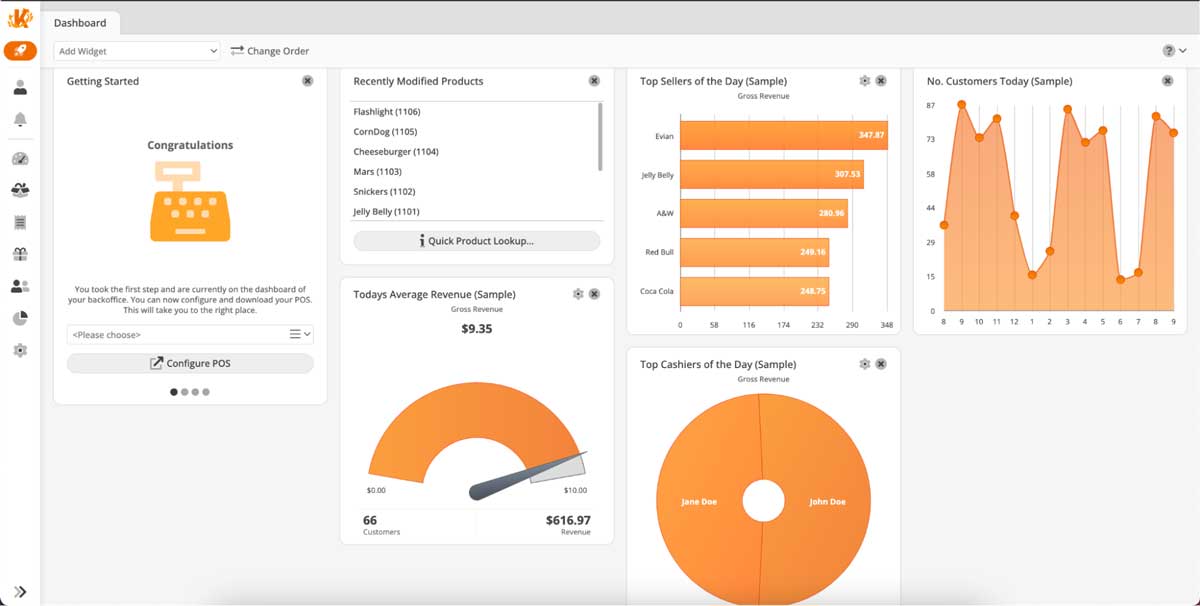Viewport: 1200px width, 606px height.
Task: Open the Add Widget dropdown
Action: pyautogui.click(x=136, y=50)
